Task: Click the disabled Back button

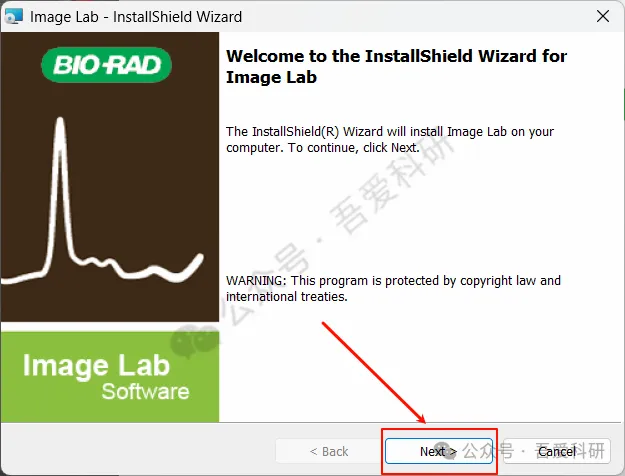Action: pyautogui.click(x=328, y=451)
